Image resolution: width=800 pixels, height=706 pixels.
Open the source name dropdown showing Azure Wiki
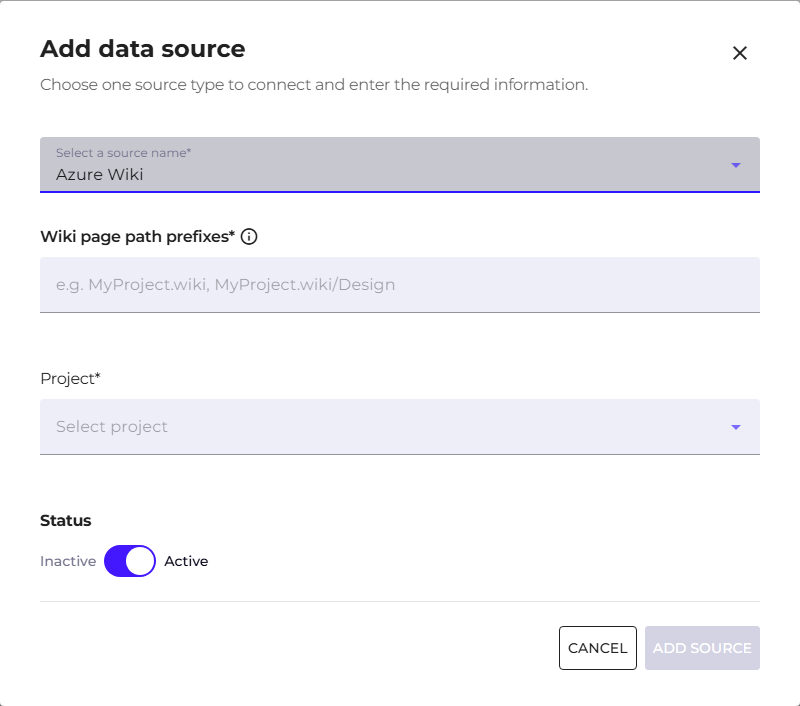[x=399, y=165]
